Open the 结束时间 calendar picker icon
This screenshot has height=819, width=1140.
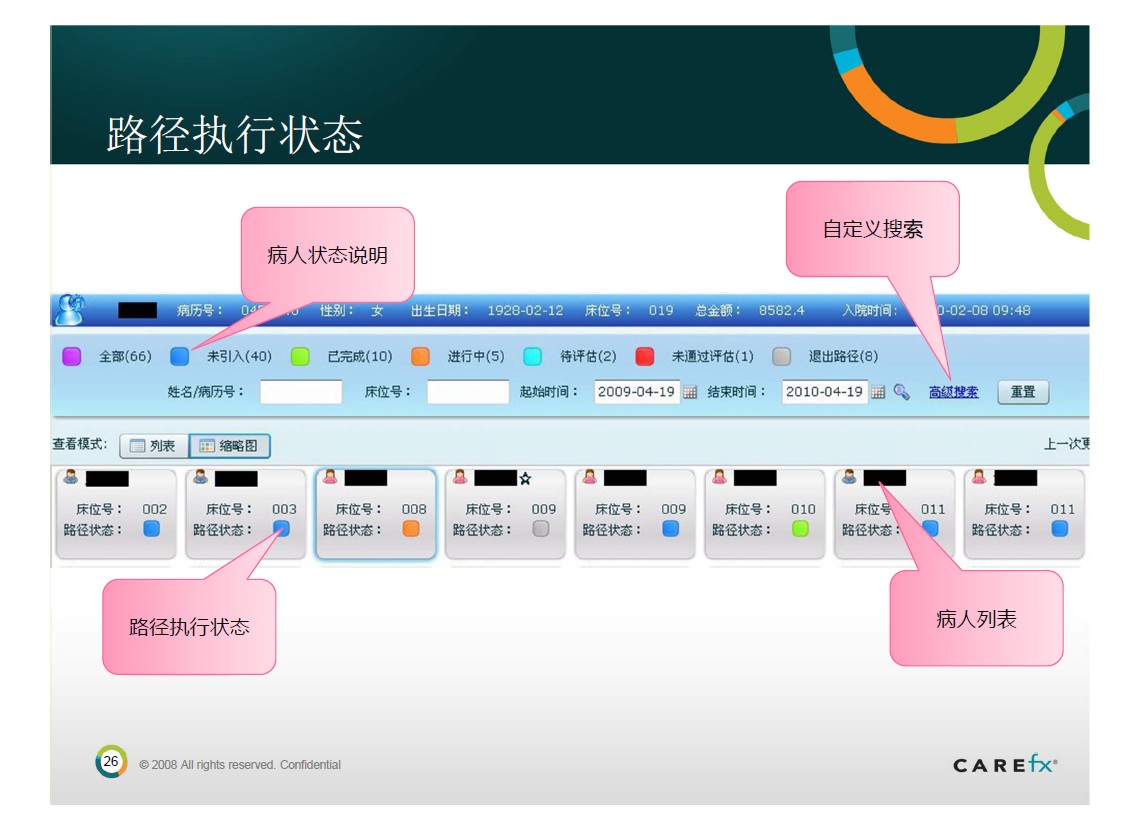coord(878,392)
